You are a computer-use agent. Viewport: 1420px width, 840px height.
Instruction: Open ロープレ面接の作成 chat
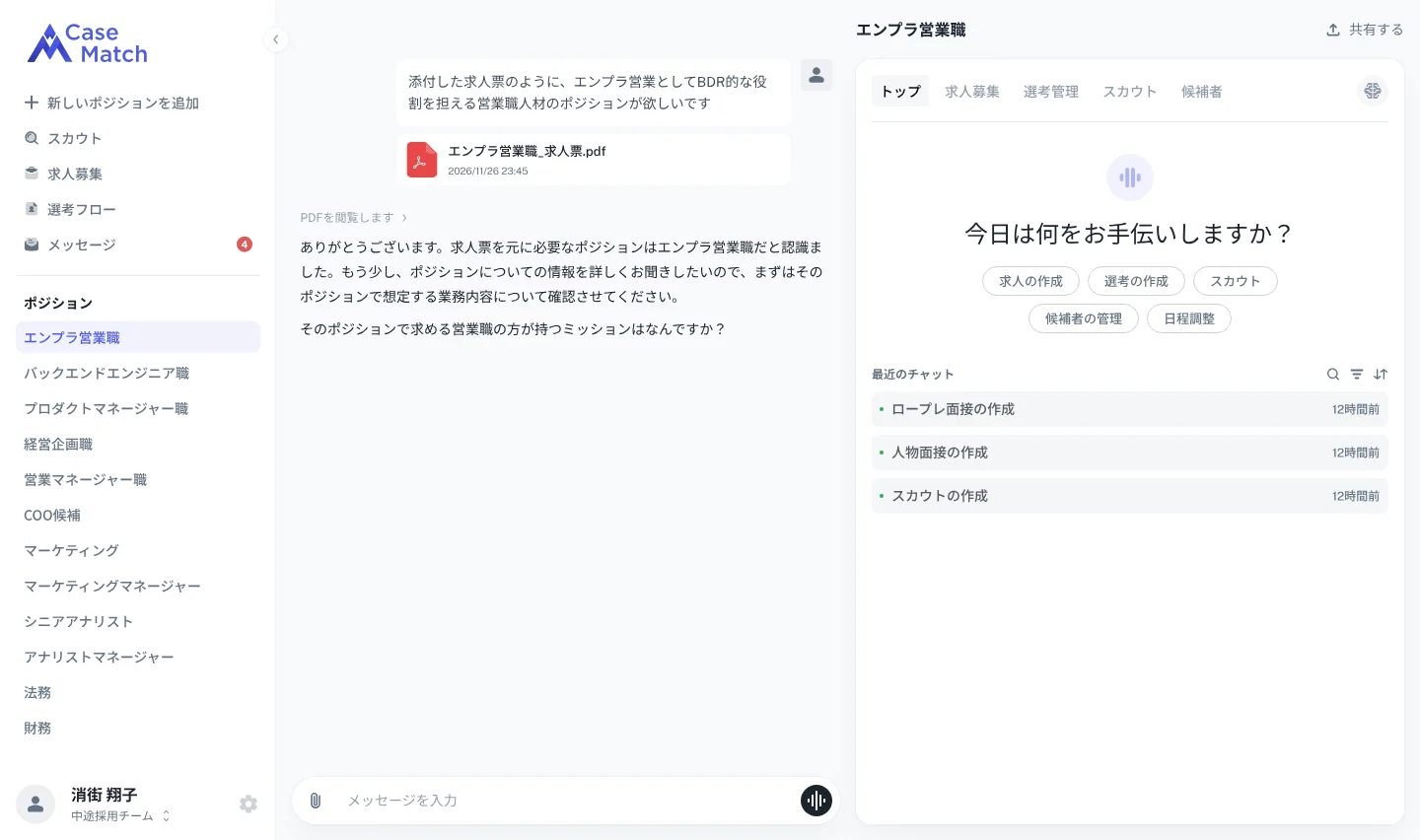[x=1130, y=409]
